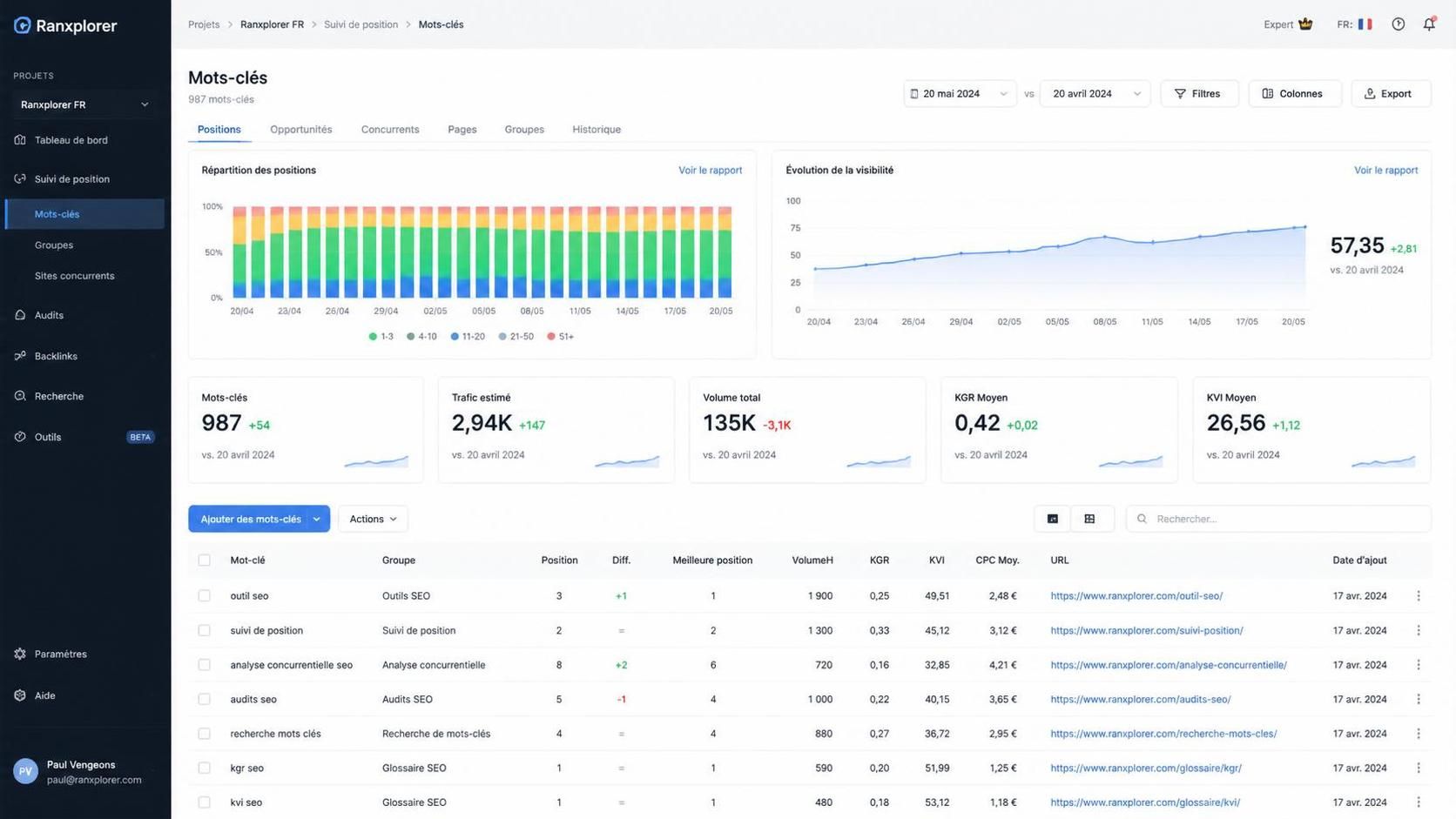Open Paul Vengeons user profile avatar
The image size is (1456, 819).
pos(26,771)
